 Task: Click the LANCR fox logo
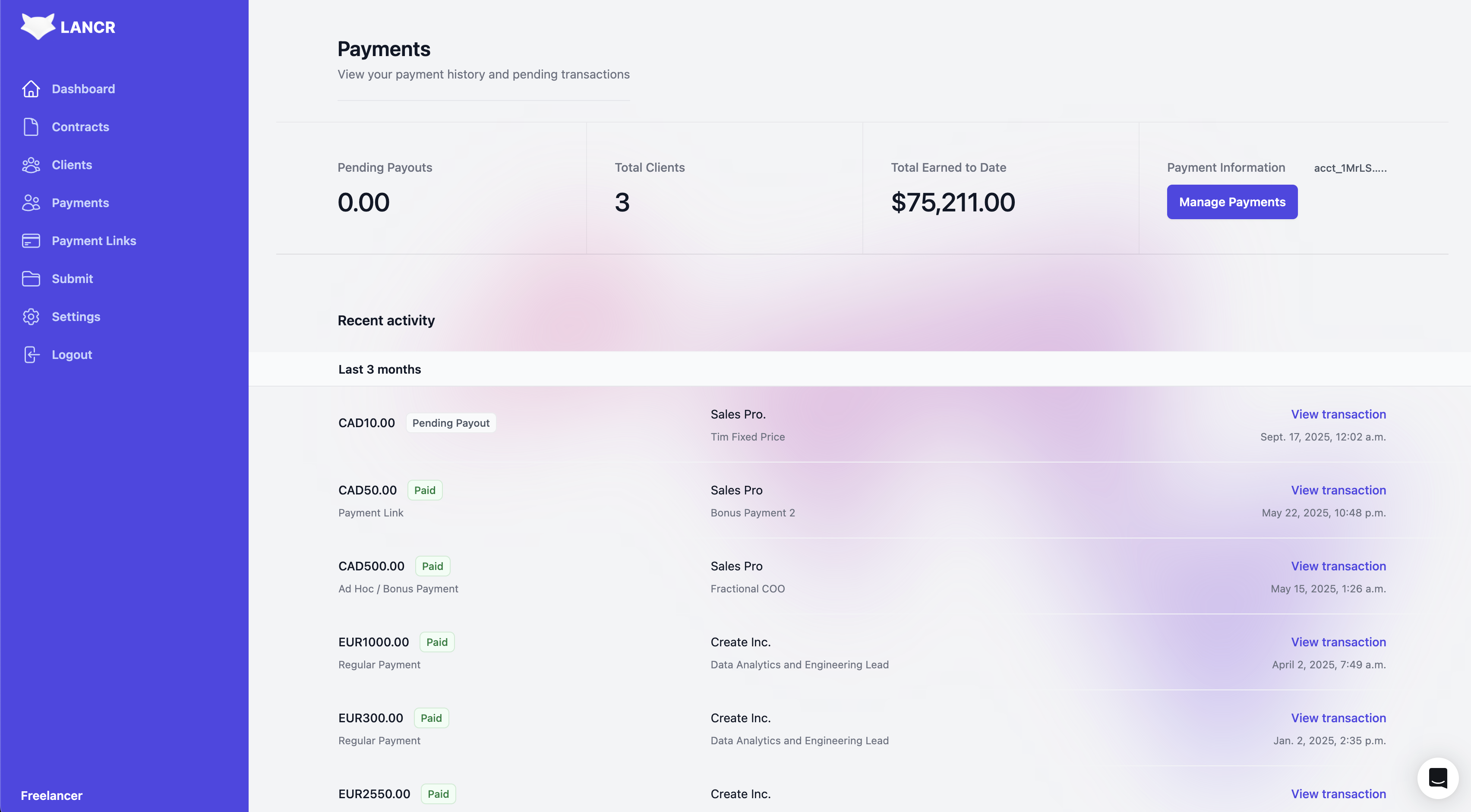coord(38,26)
